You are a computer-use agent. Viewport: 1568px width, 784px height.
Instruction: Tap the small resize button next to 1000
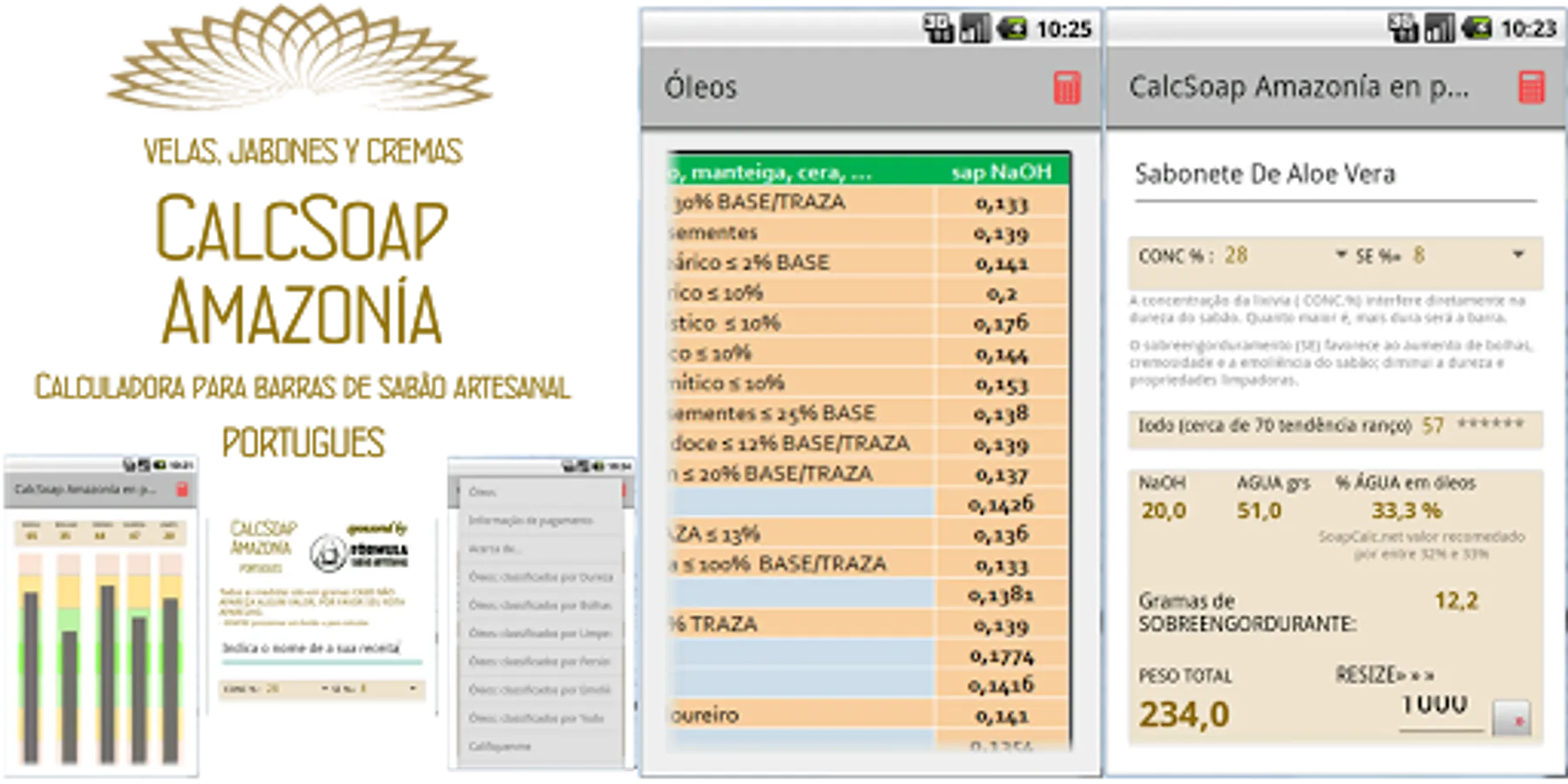[1511, 719]
